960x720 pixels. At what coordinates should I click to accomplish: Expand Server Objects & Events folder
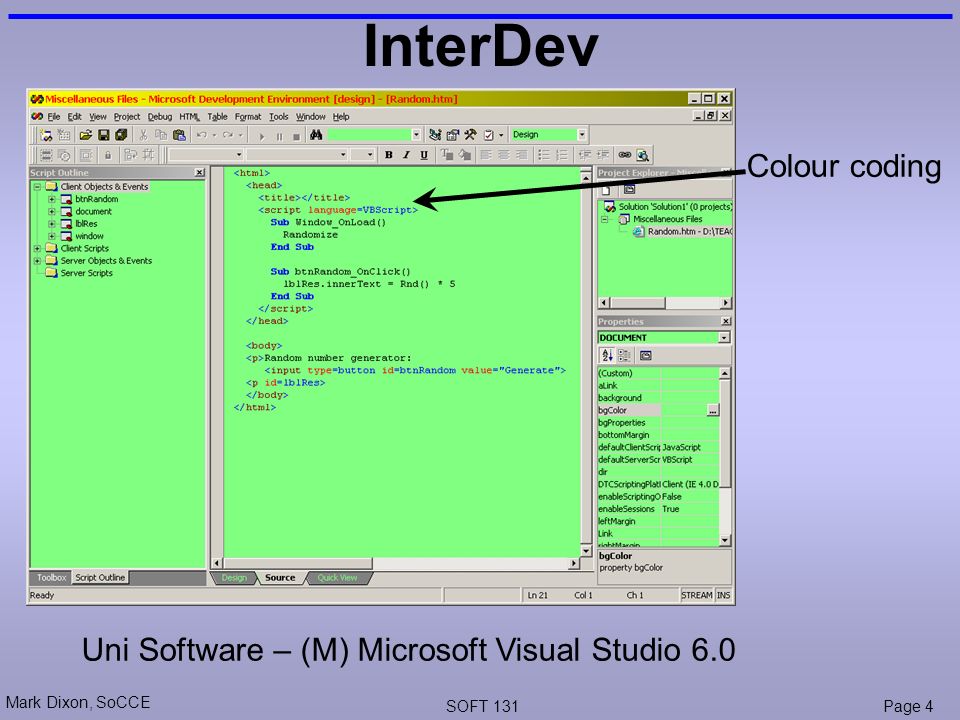point(37,260)
